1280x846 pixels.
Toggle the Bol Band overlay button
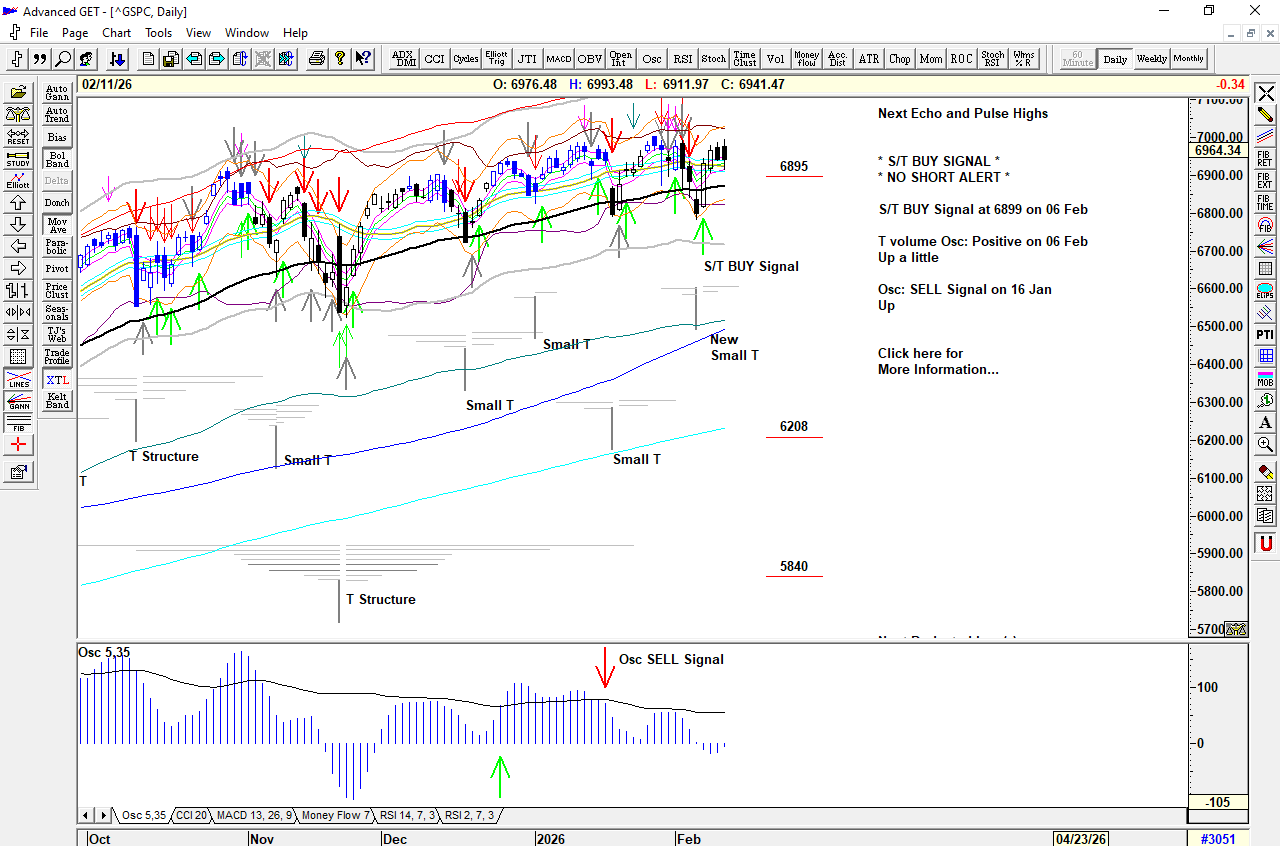[x=57, y=159]
